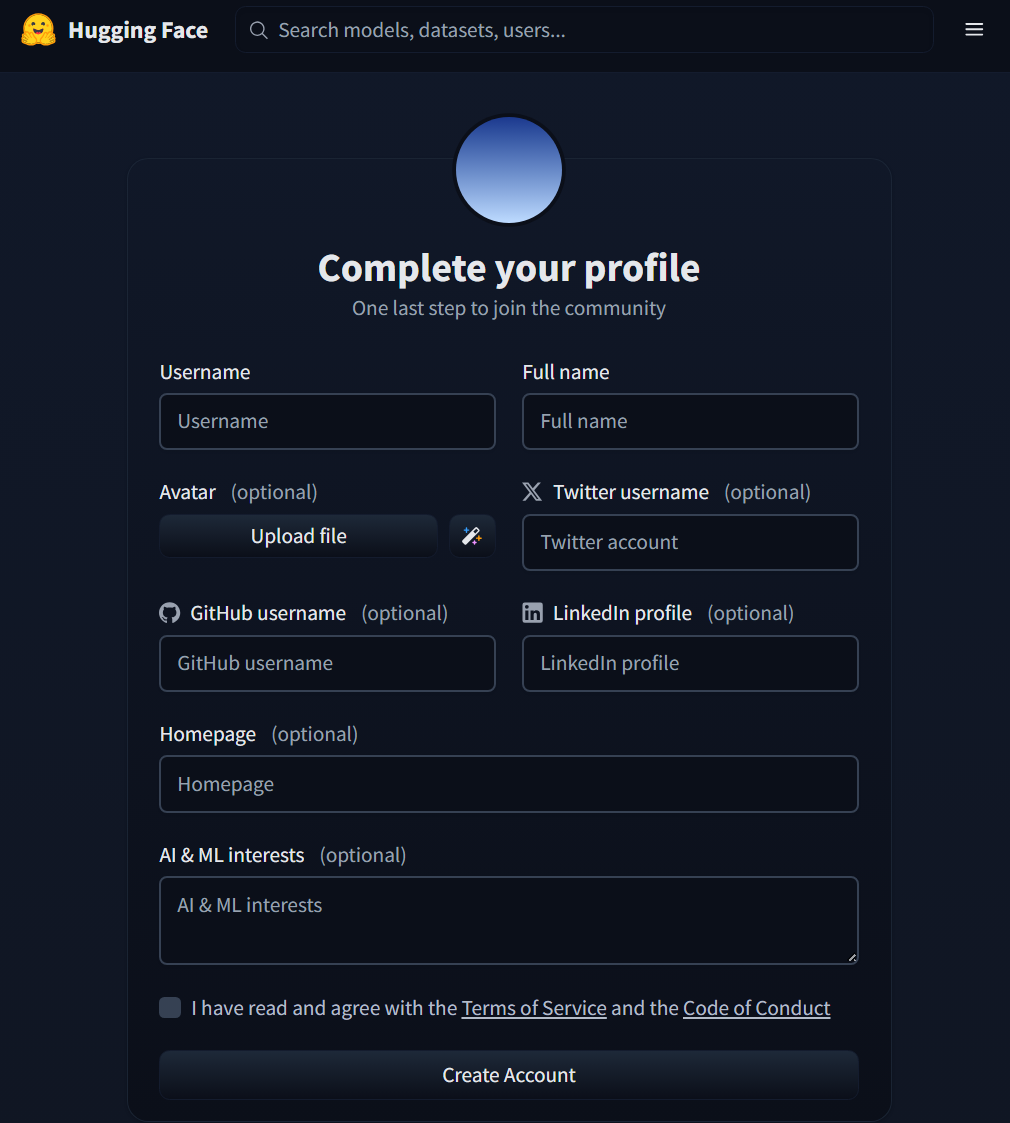Focus the Username input field
Image resolution: width=1010 pixels, height=1123 pixels.
[327, 421]
